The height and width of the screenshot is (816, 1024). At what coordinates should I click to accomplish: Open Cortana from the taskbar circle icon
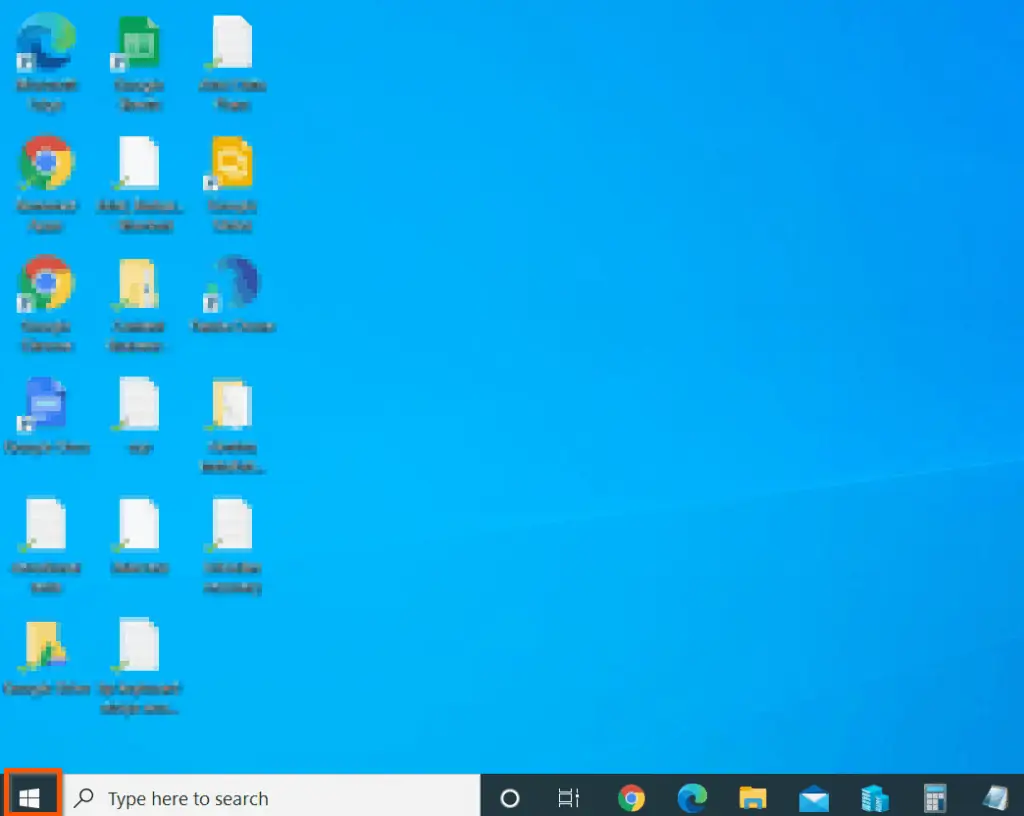[510, 798]
